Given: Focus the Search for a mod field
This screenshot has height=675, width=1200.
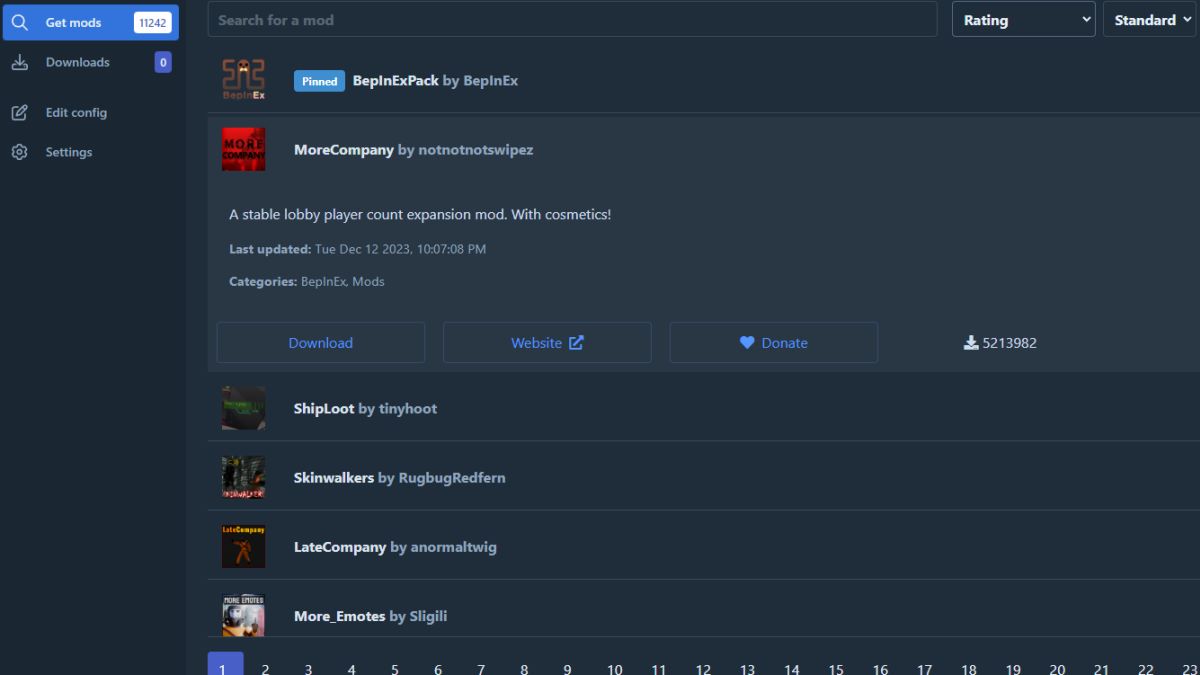Looking at the screenshot, I should (x=572, y=20).
